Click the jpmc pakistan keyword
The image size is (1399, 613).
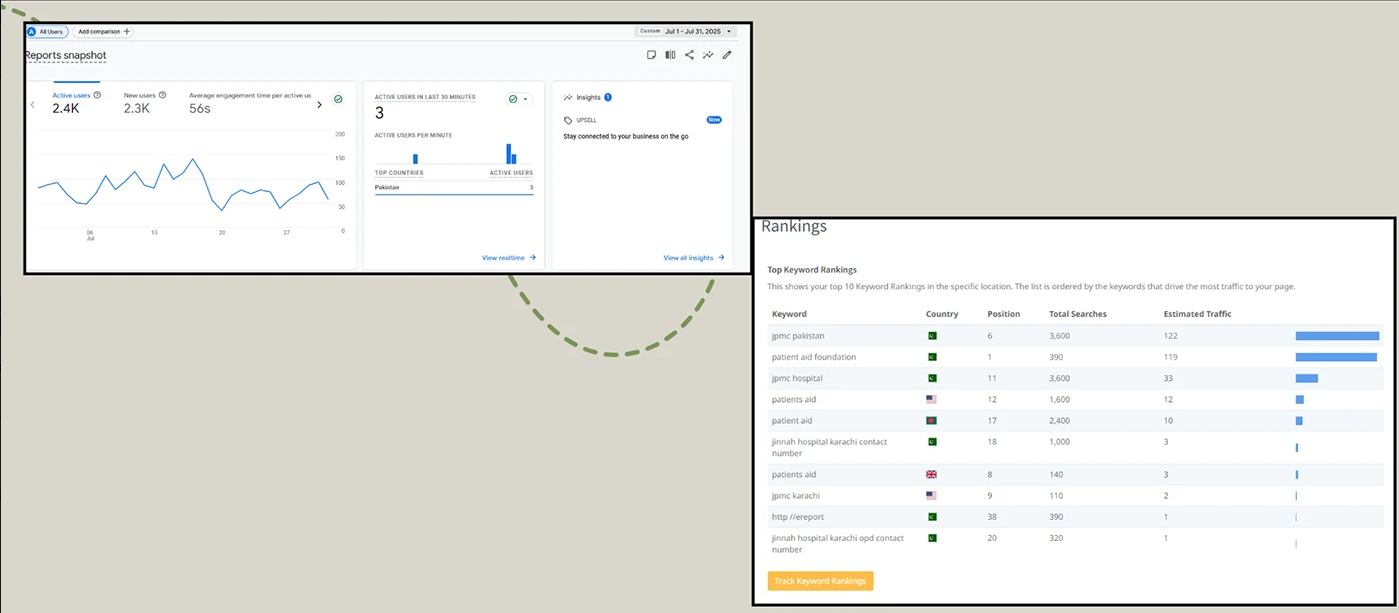798,336
